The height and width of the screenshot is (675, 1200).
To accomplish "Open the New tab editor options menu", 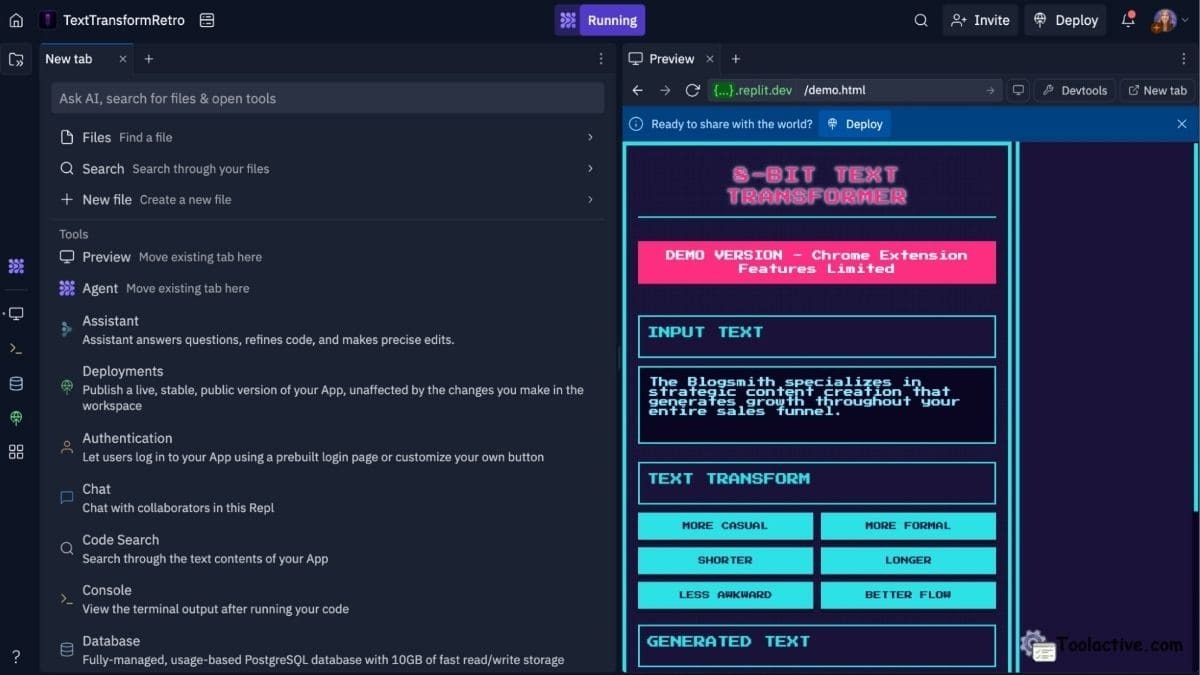I will coord(600,59).
